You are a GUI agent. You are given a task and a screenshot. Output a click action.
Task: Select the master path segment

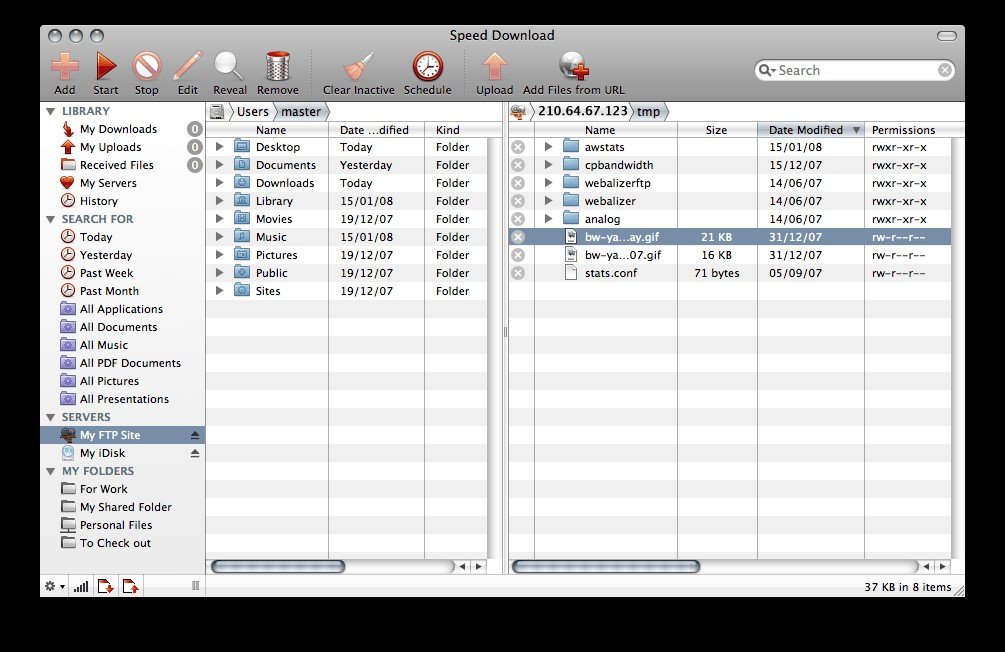[x=301, y=112]
